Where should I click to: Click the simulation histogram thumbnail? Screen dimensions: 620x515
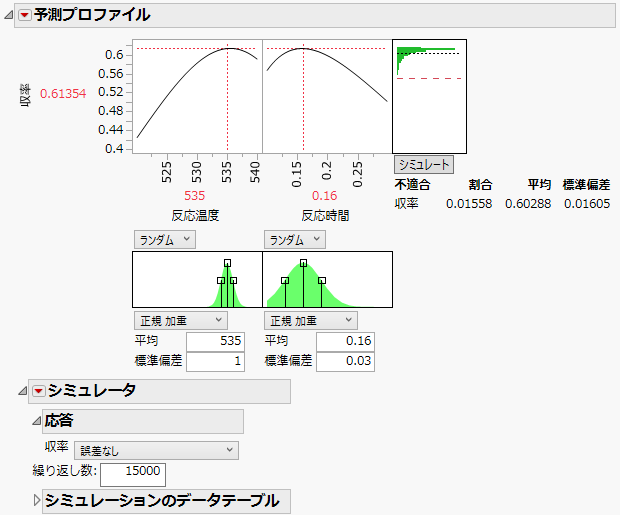(x=429, y=96)
